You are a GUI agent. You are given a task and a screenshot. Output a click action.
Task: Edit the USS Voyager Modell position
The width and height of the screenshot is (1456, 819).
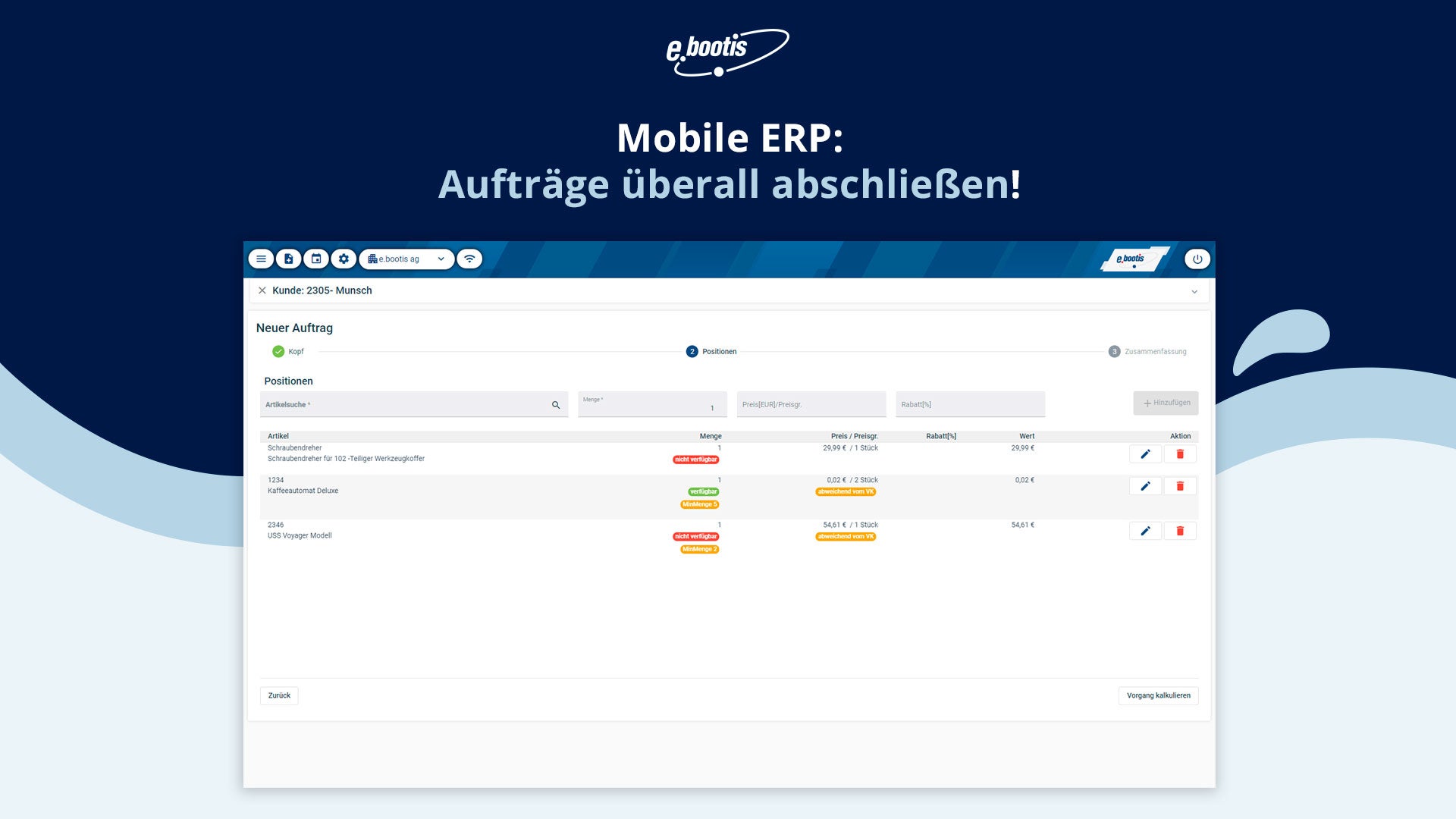pyautogui.click(x=1145, y=531)
